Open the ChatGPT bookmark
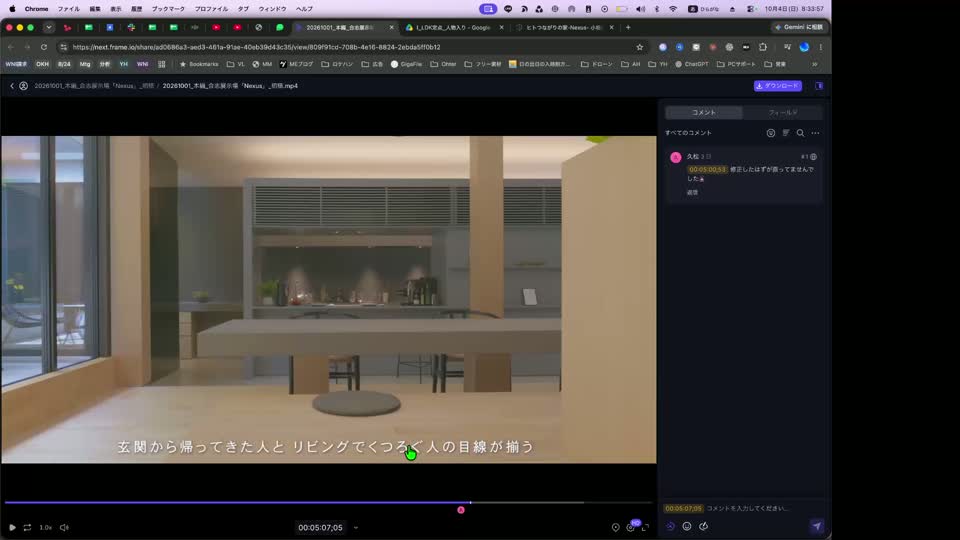The width and height of the screenshot is (960, 540). [691, 64]
